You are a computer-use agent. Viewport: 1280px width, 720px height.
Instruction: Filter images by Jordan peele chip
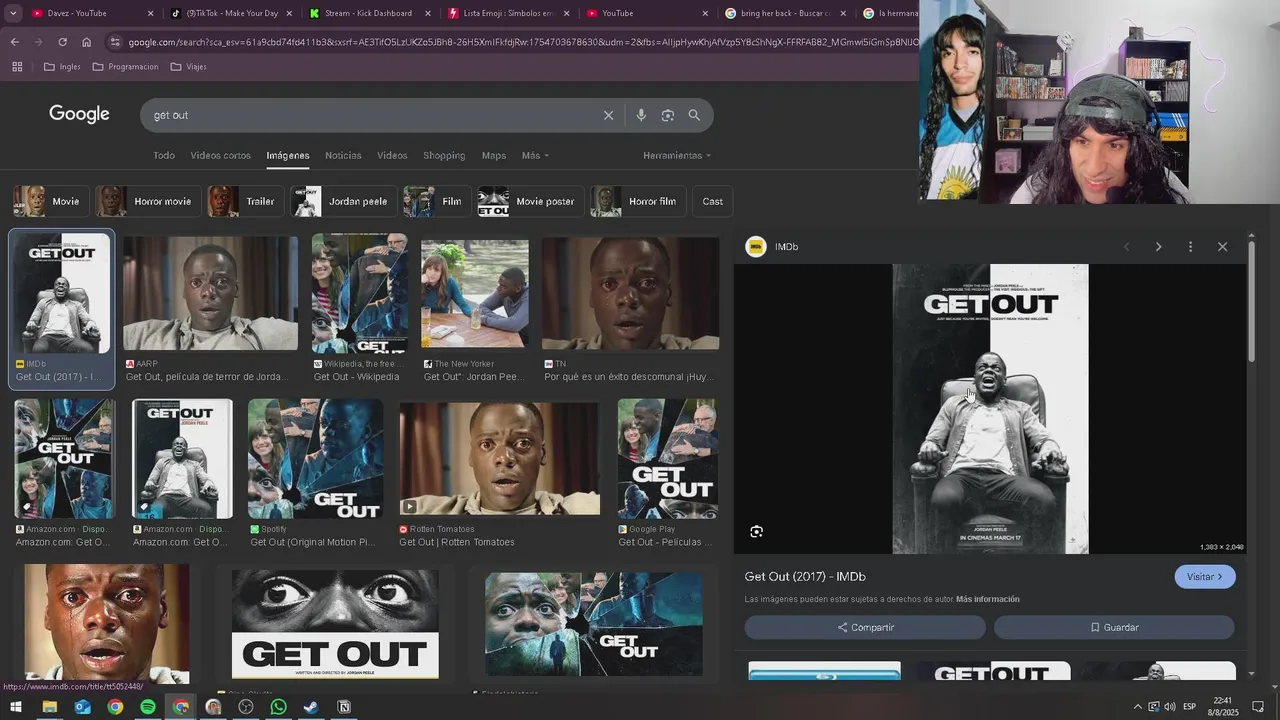pos(343,202)
